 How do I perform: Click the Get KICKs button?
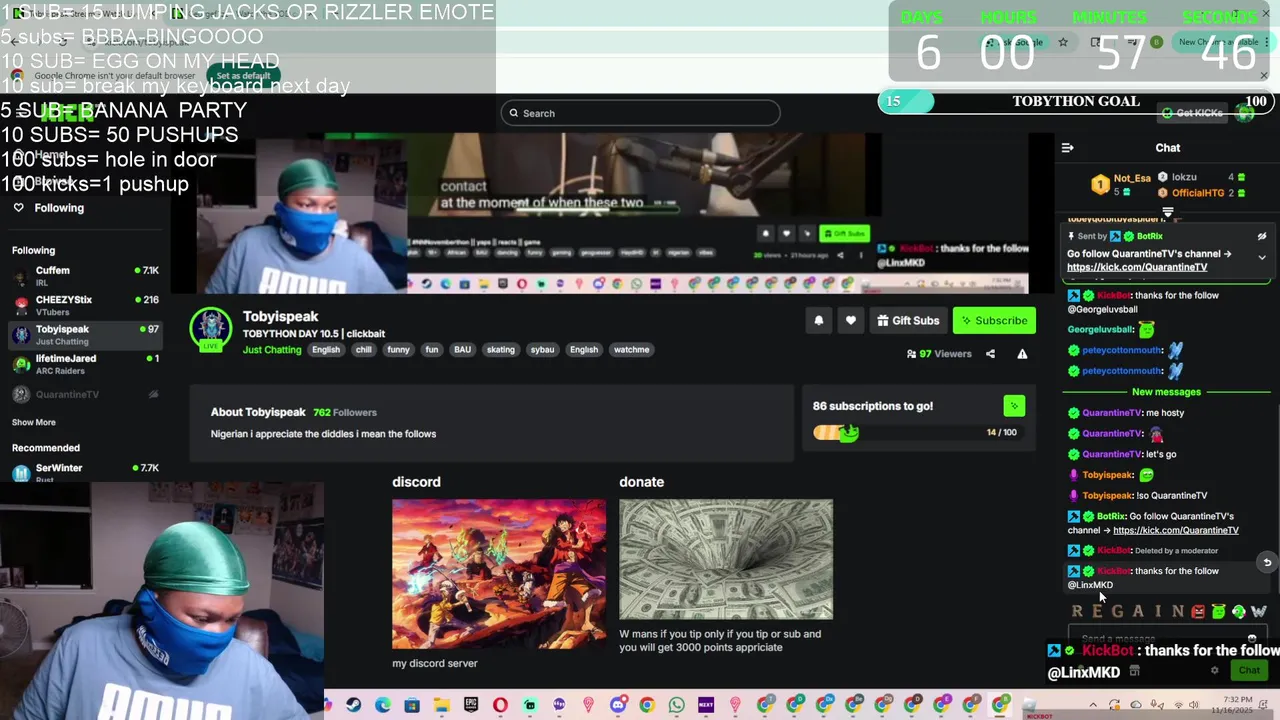coord(1193,113)
